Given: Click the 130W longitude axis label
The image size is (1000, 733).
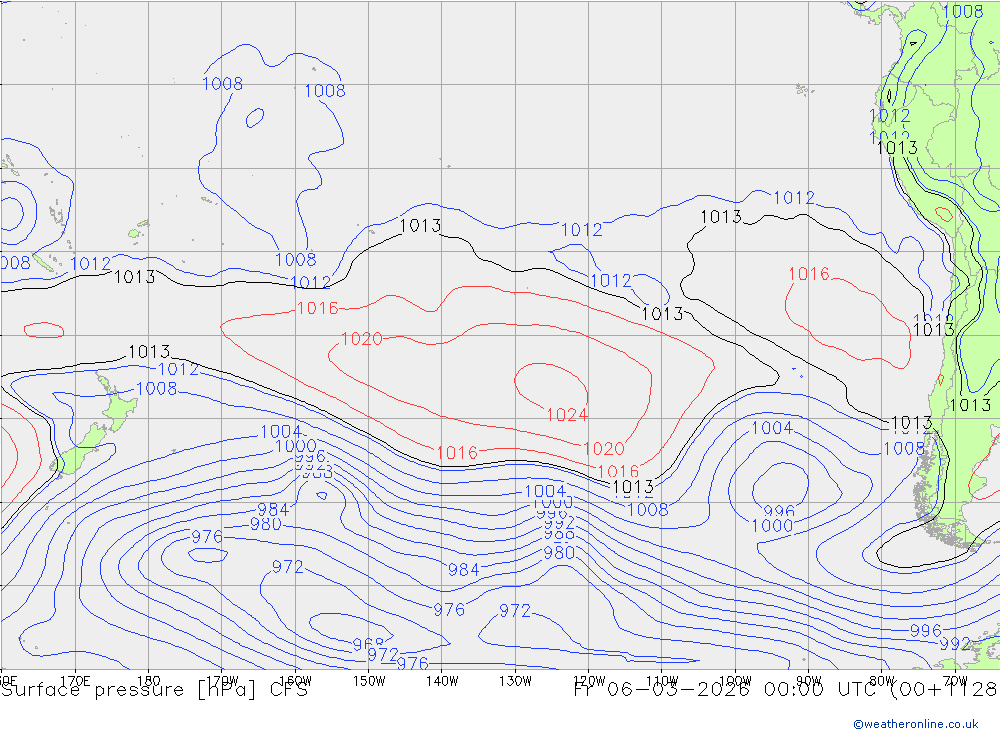Looking at the screenshot, I should point(515,681).
